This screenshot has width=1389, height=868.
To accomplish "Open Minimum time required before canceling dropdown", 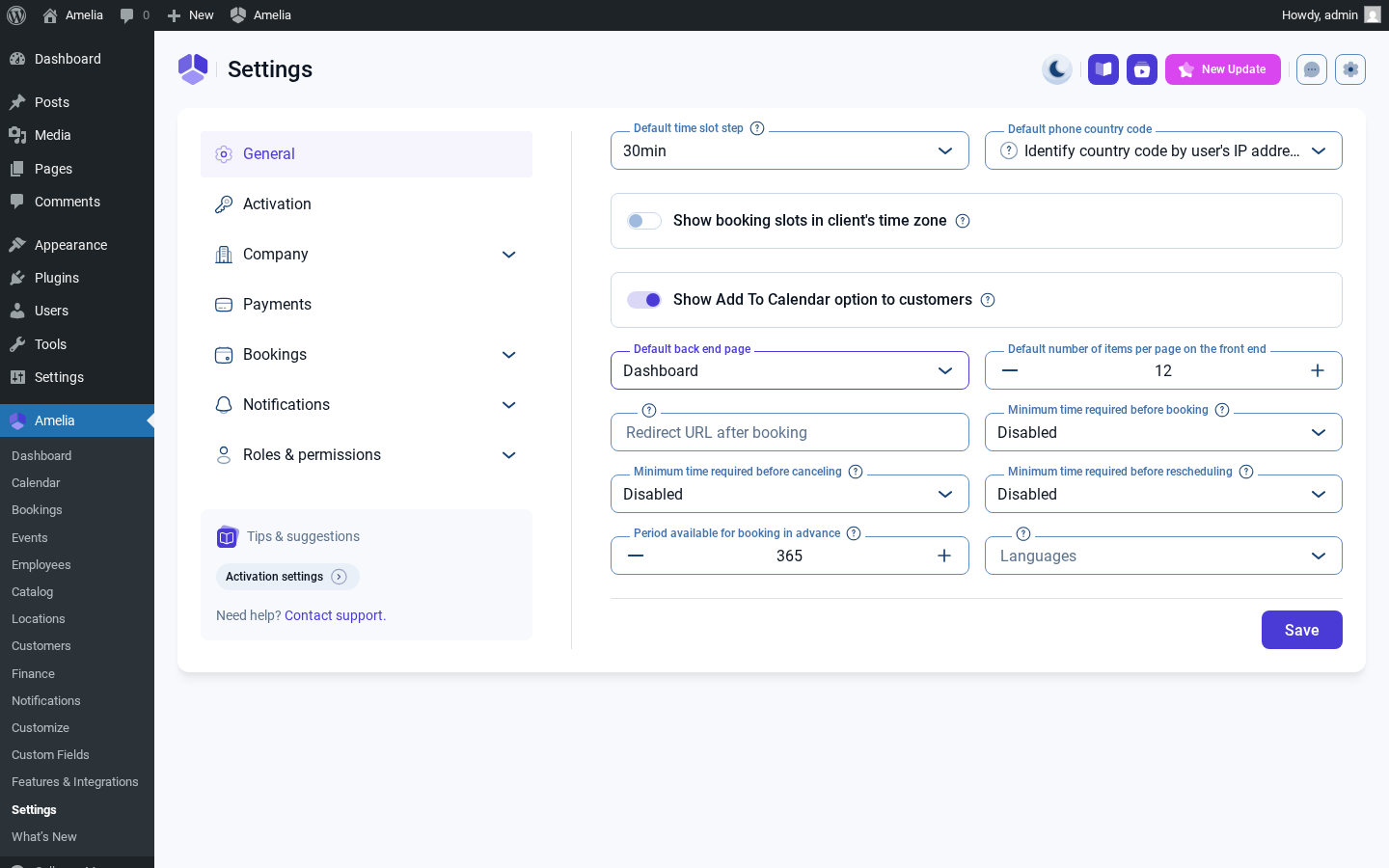I will 790,494.
